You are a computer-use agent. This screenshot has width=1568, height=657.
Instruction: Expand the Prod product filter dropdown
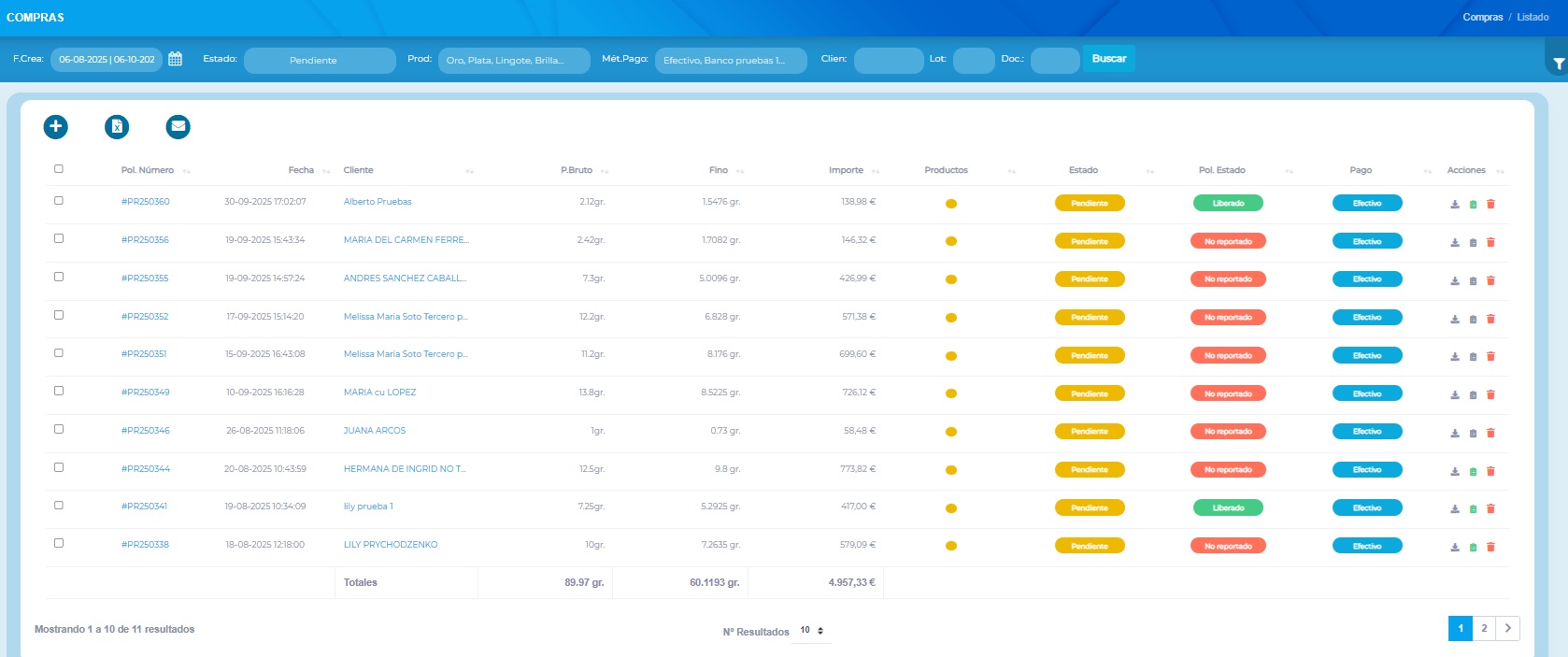point(513,60)
